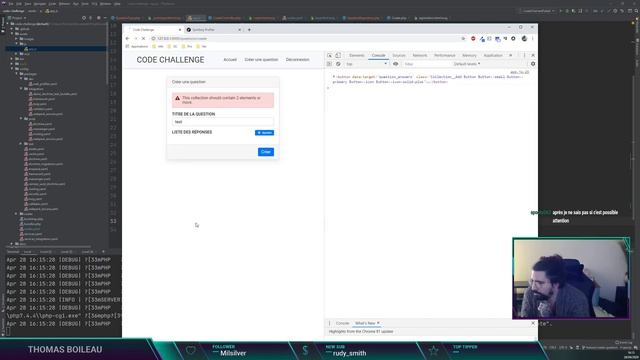The height and width of the screenshot is (360, 640).
Task: Click the browser forward arrow
Action: (136, 38)
